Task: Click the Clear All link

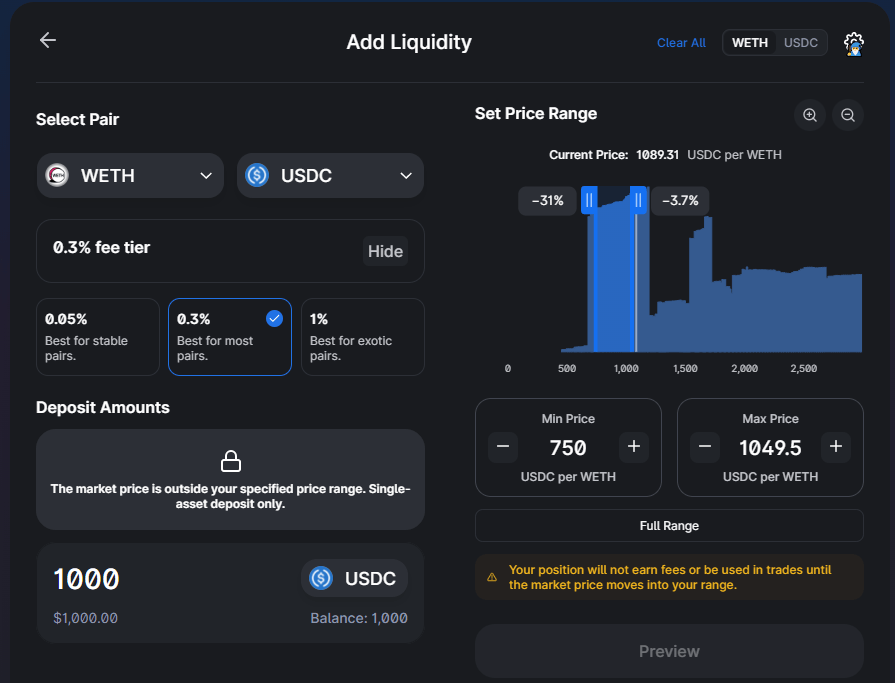Action: click(681, 43)
